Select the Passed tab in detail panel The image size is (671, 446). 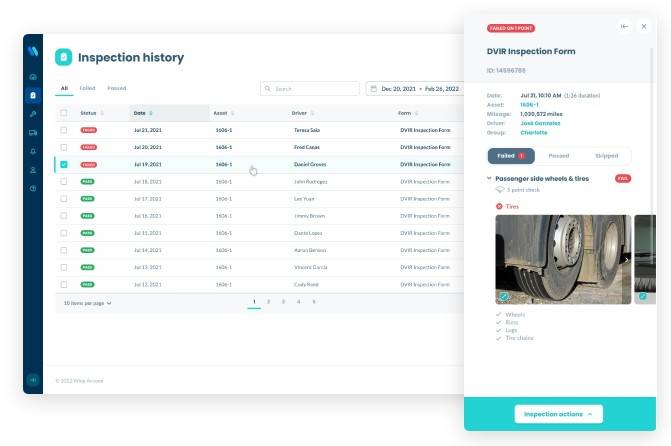[559, 156]
